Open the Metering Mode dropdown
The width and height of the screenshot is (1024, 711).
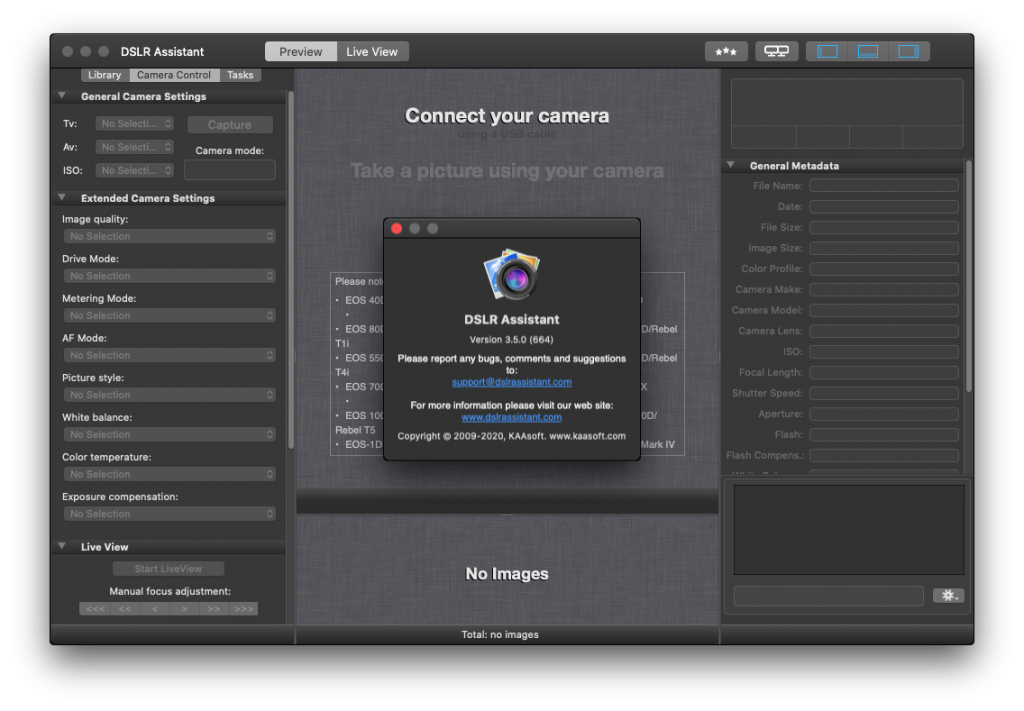click(x=170, y=315)
